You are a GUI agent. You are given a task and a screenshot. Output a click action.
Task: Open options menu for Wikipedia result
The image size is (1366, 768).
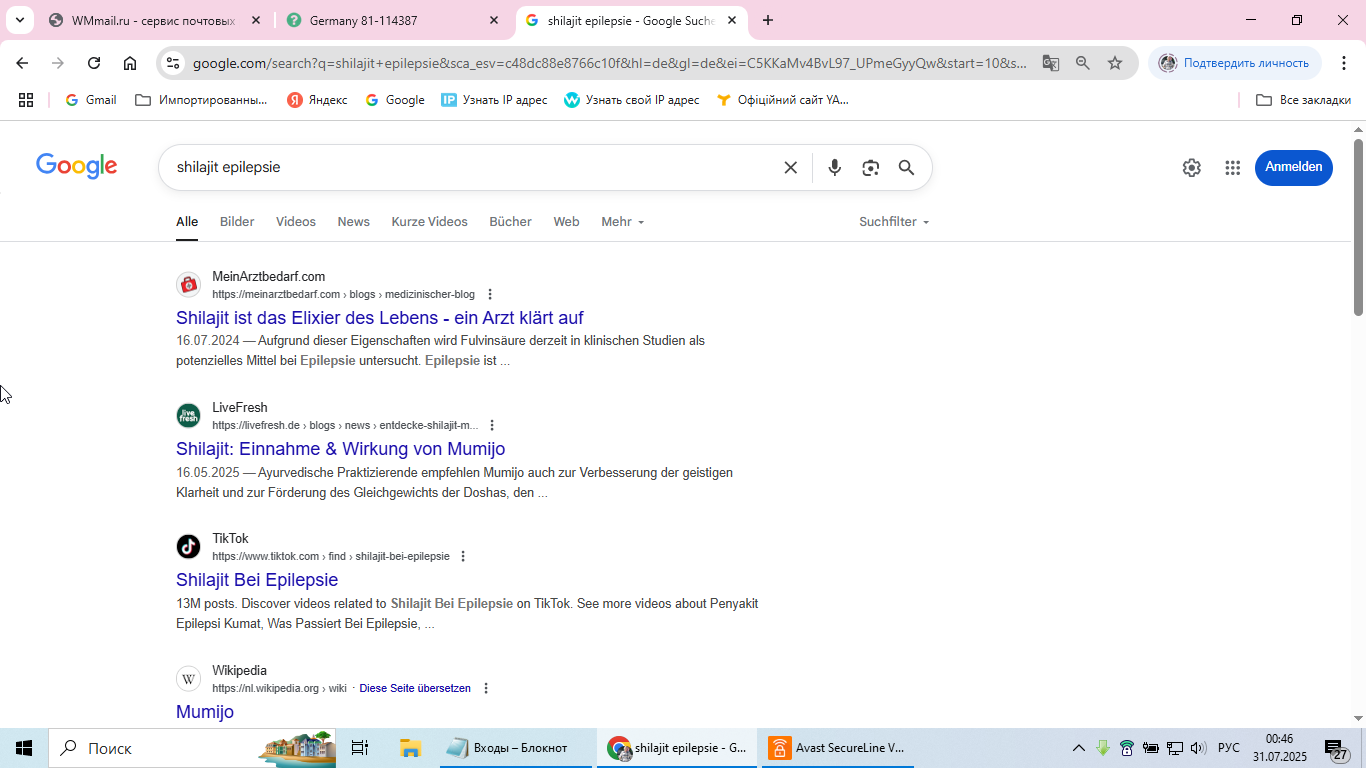pyautogui.click(x=486, y=688)
